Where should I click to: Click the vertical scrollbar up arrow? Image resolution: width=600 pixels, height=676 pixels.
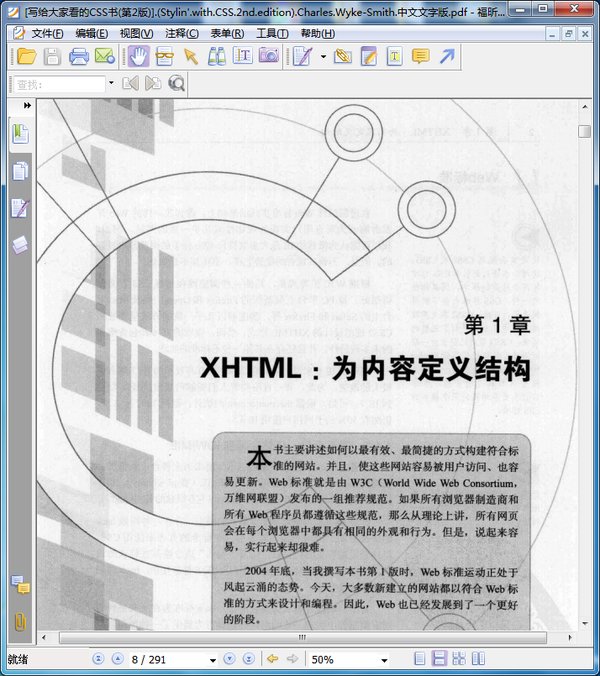pos(584,106)
